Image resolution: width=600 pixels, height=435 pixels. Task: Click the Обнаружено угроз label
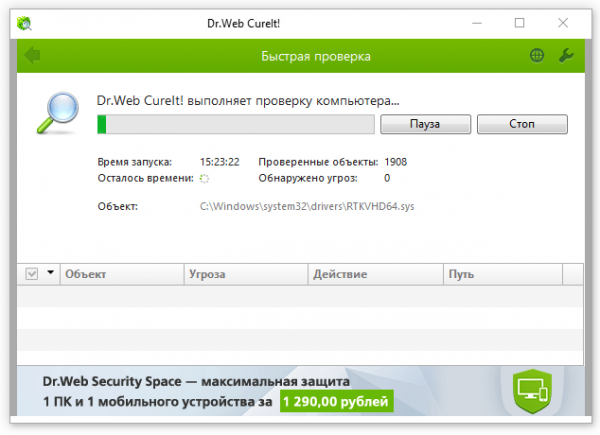[x=308, y=178]
